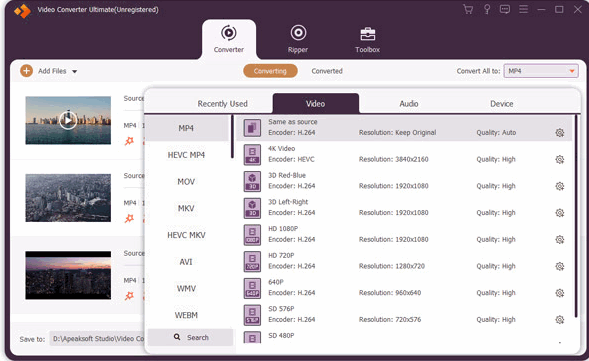Select the aerial city video thumbnail
This screenshot has height=361, width=589.
[x=68, y=198]
